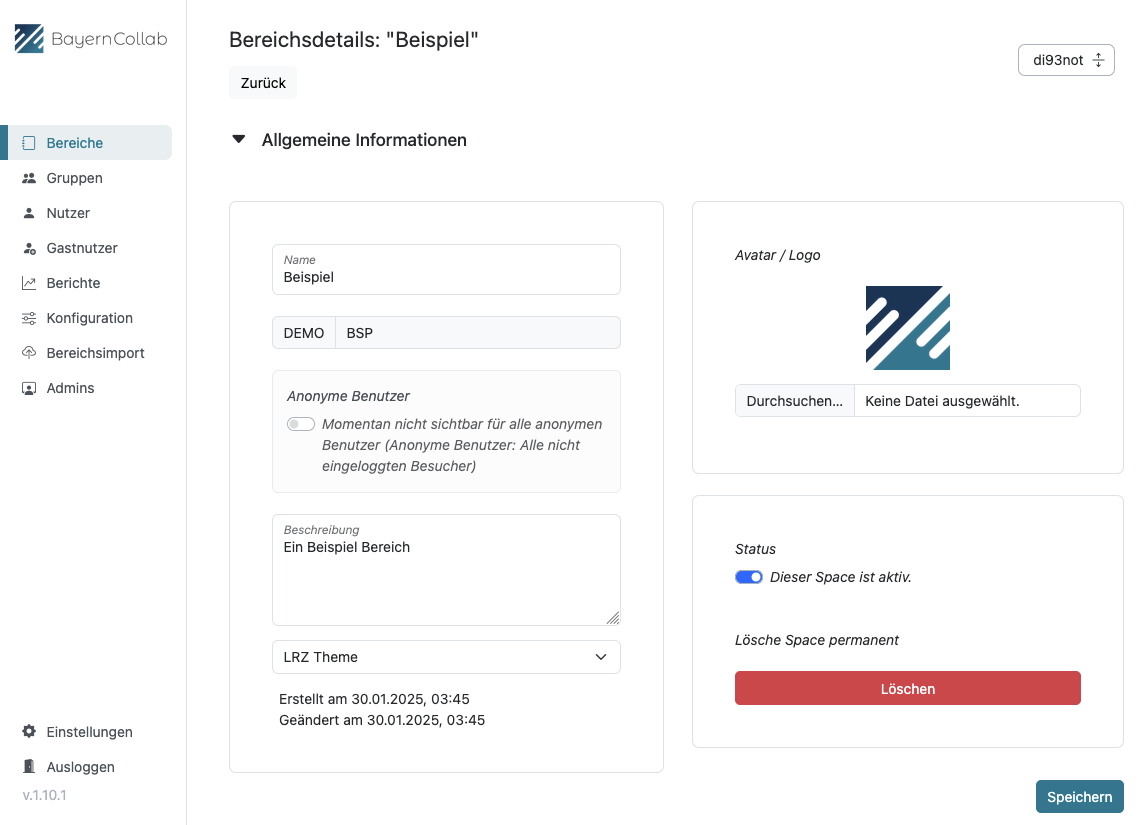Select Ausloggen in the sidebar

coord(80,767)
